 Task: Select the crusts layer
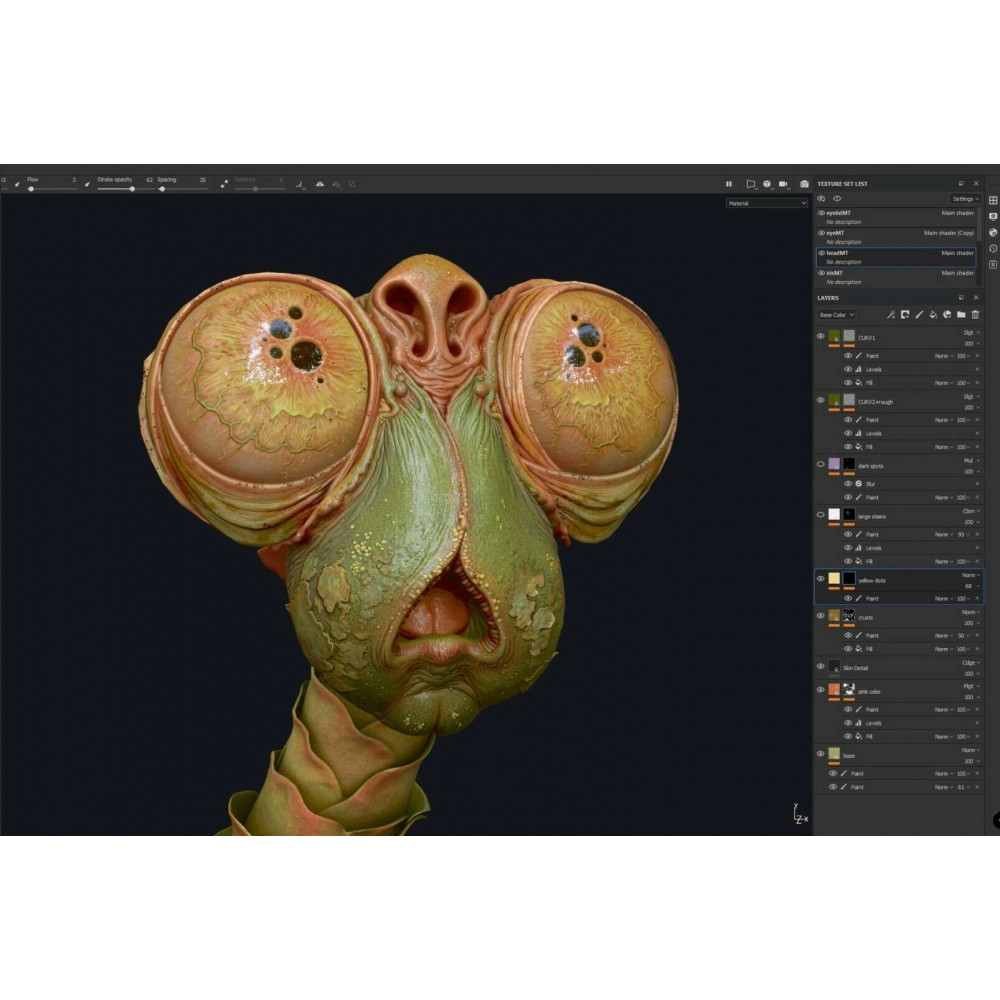pos(900,617)
